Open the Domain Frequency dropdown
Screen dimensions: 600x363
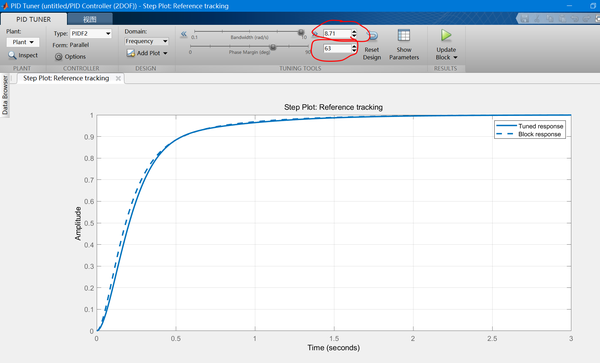[x=147, y=41]
